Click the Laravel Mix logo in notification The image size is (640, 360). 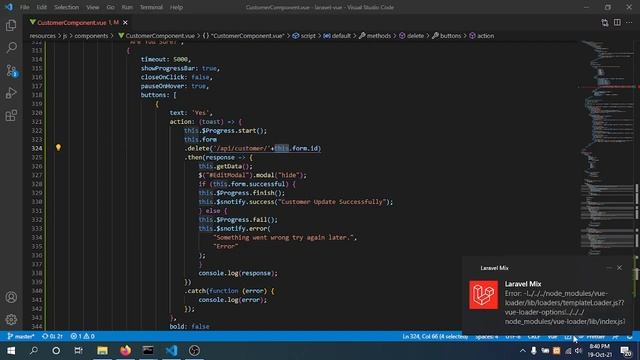coord(483,295)
